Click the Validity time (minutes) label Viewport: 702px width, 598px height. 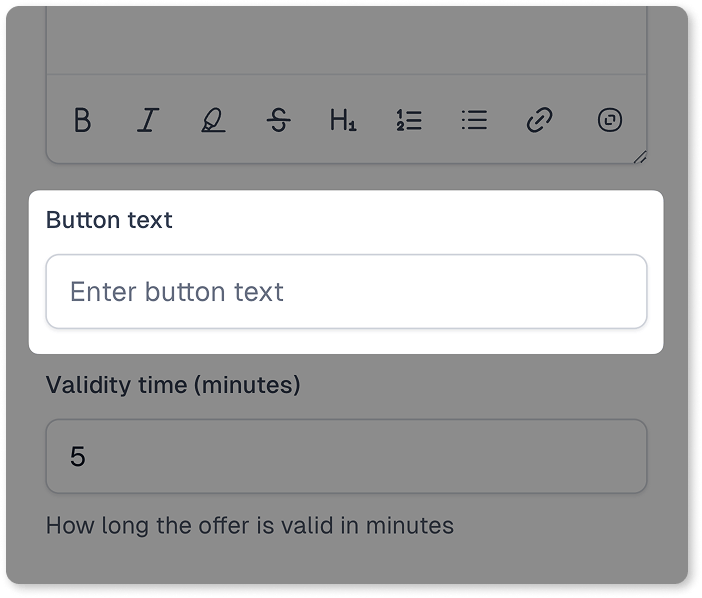point(173,385)
